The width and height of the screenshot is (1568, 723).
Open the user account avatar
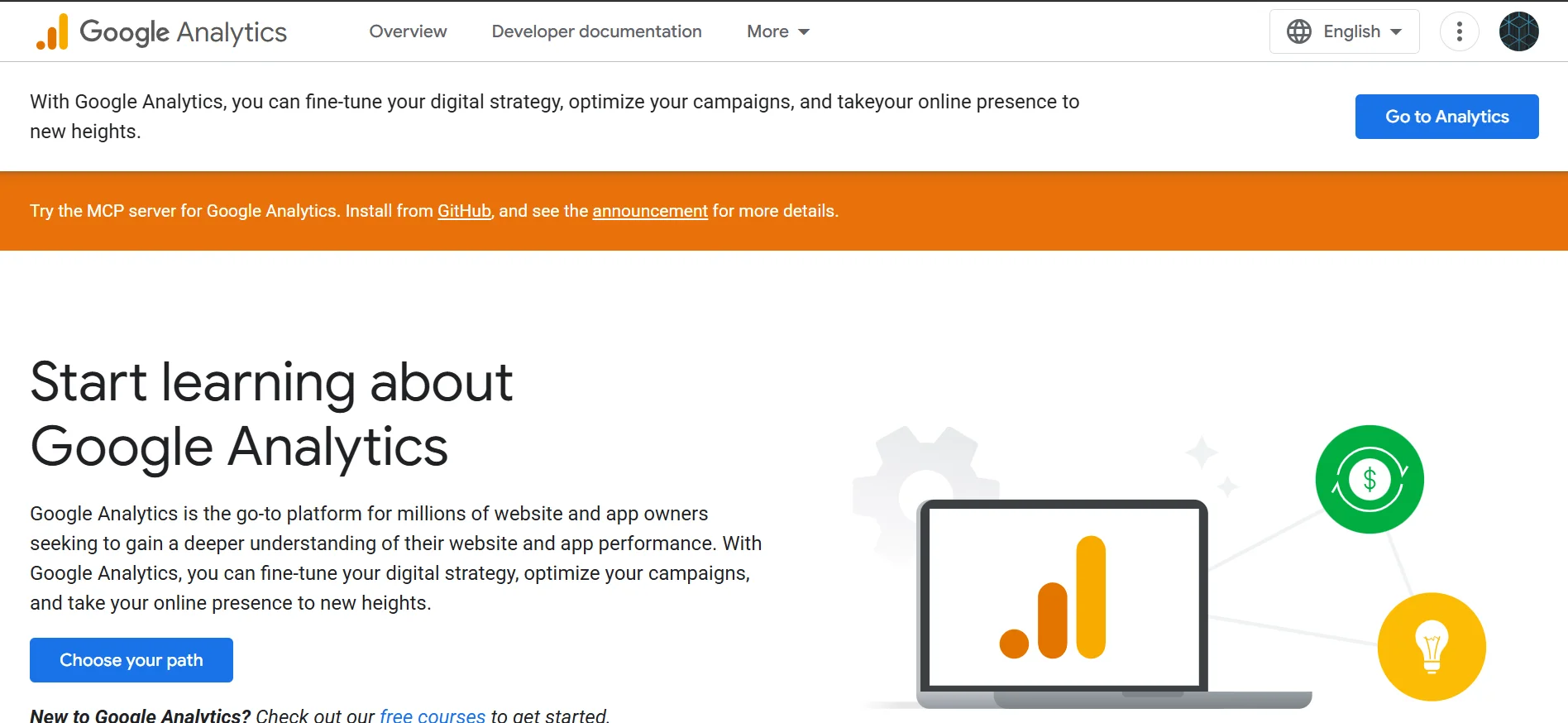[1518, 31]
